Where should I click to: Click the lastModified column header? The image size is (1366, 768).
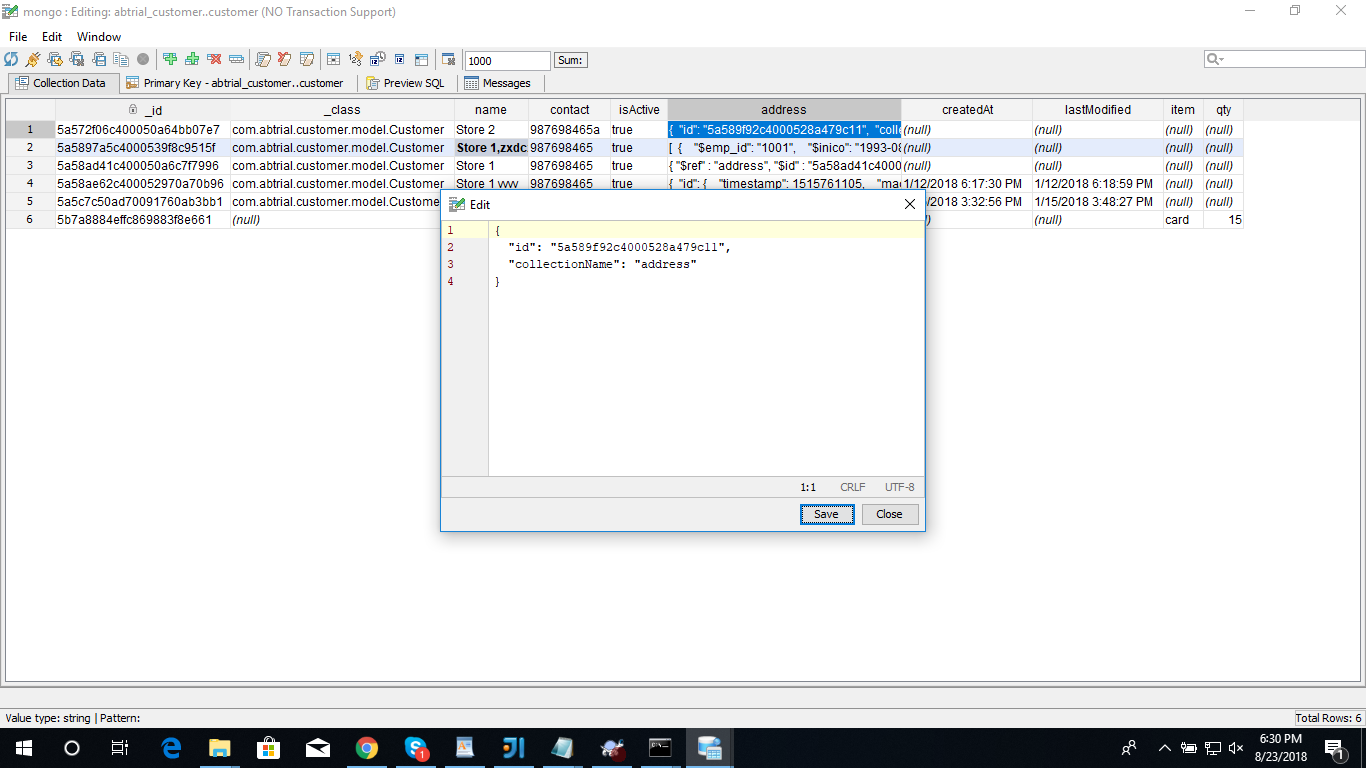1098,110
